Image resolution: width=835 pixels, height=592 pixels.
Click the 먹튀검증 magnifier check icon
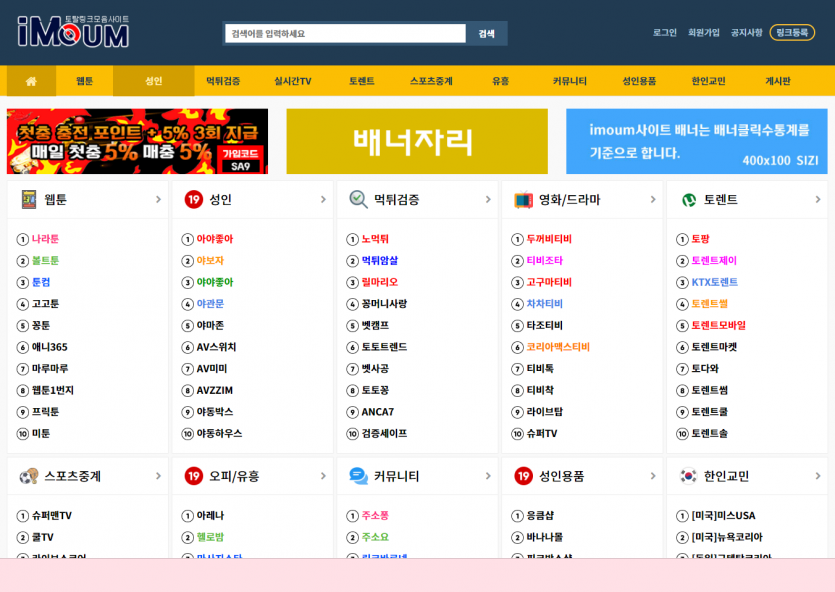[x=358, y=200]
